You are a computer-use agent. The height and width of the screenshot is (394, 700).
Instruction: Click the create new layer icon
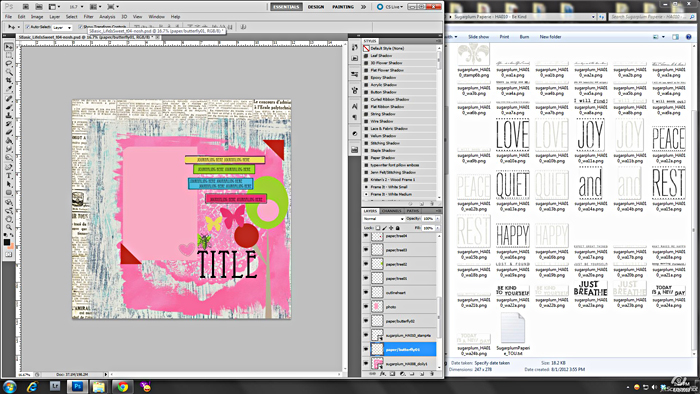[422, 374]
